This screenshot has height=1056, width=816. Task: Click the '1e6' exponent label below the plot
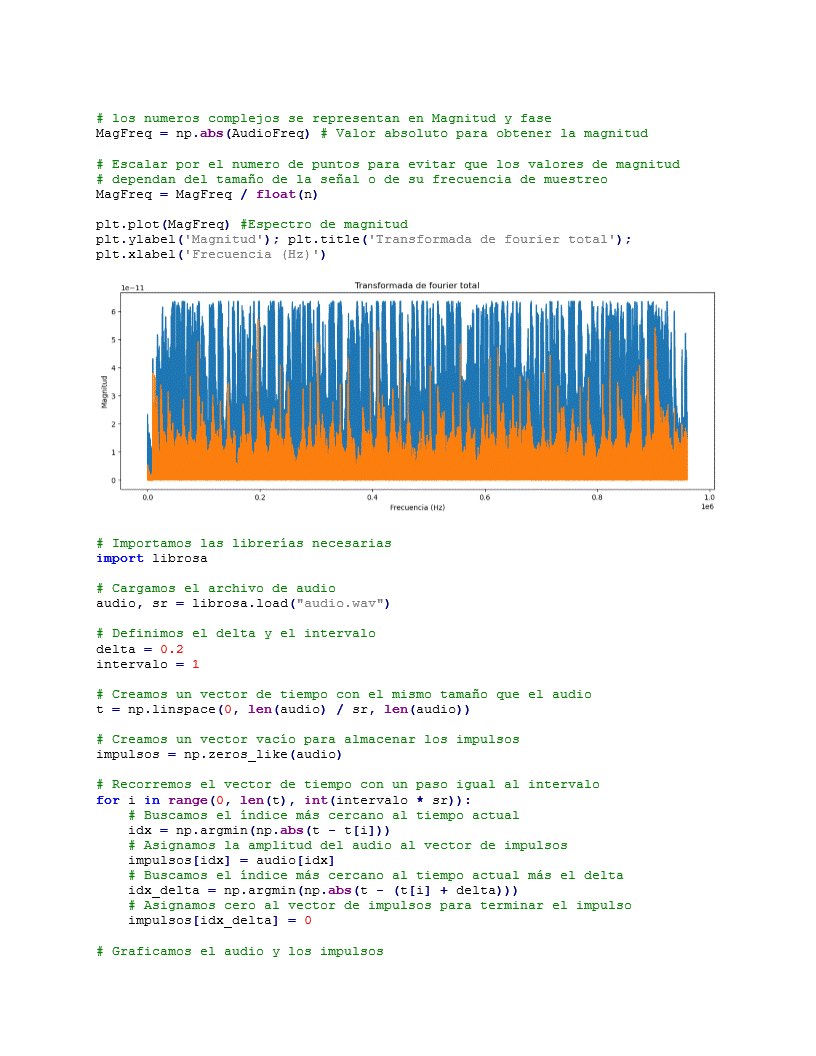pyautogui.click(x=706, y=507)
